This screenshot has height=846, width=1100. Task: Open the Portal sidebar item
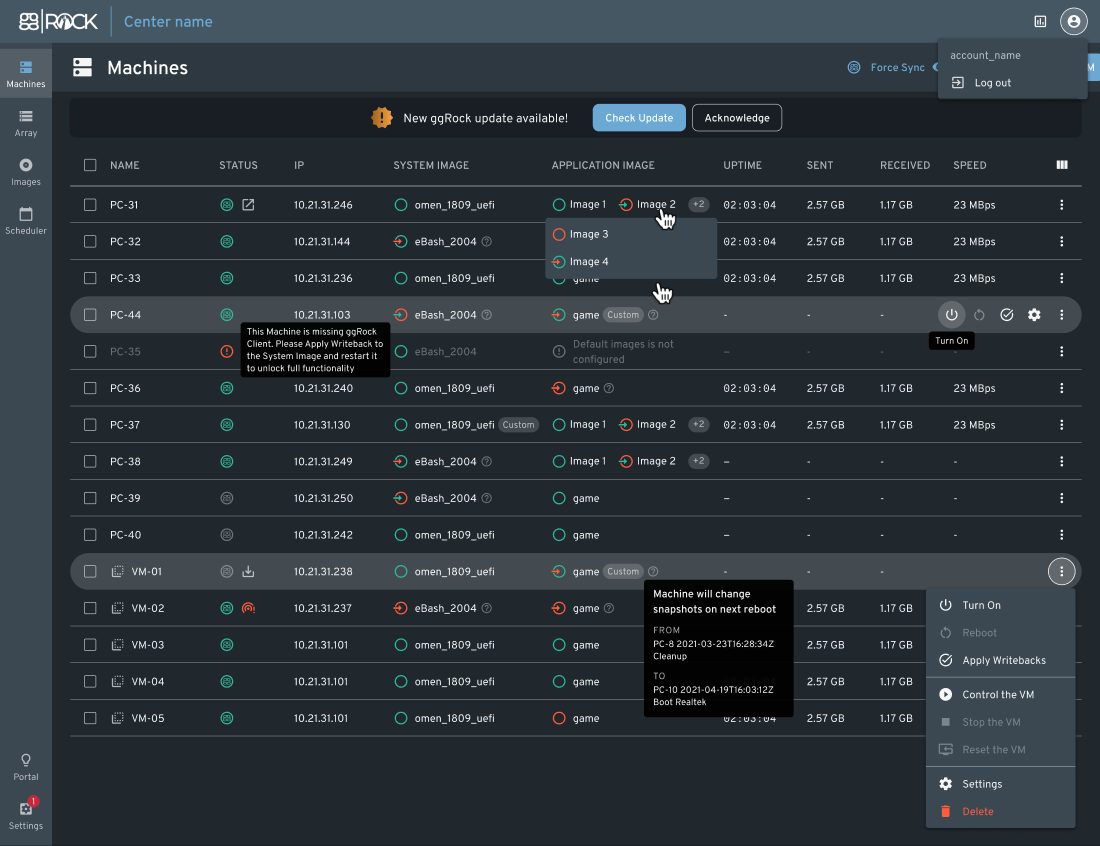pyautogui.click(x=26, y=767)
